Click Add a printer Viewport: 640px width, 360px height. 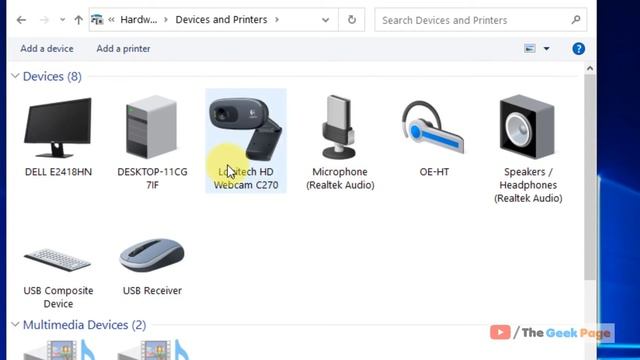click(123, 49)
